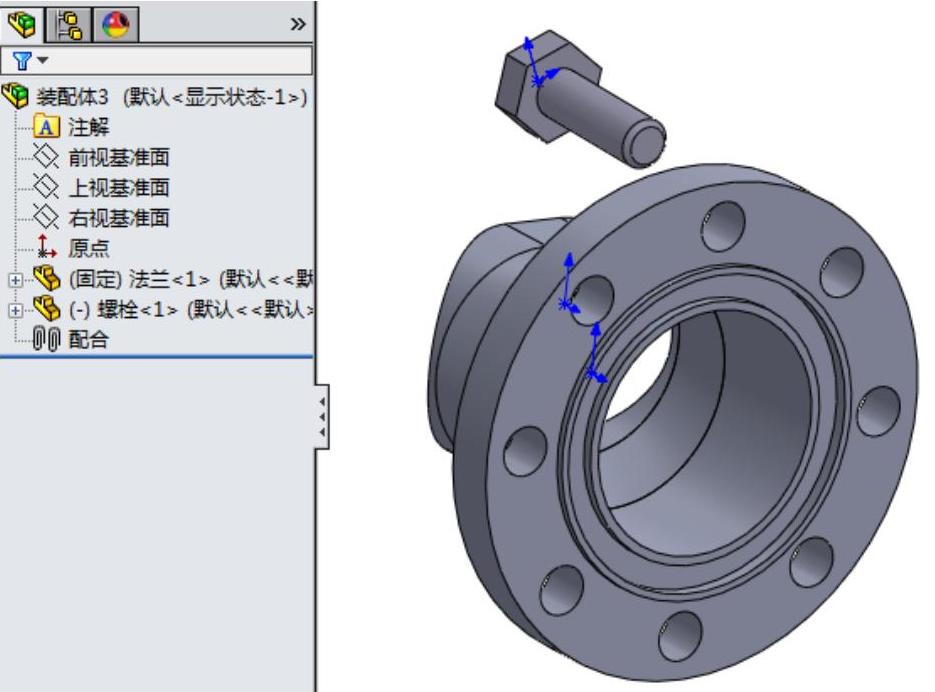Collapse the panel using the side handle arrows

322,416
